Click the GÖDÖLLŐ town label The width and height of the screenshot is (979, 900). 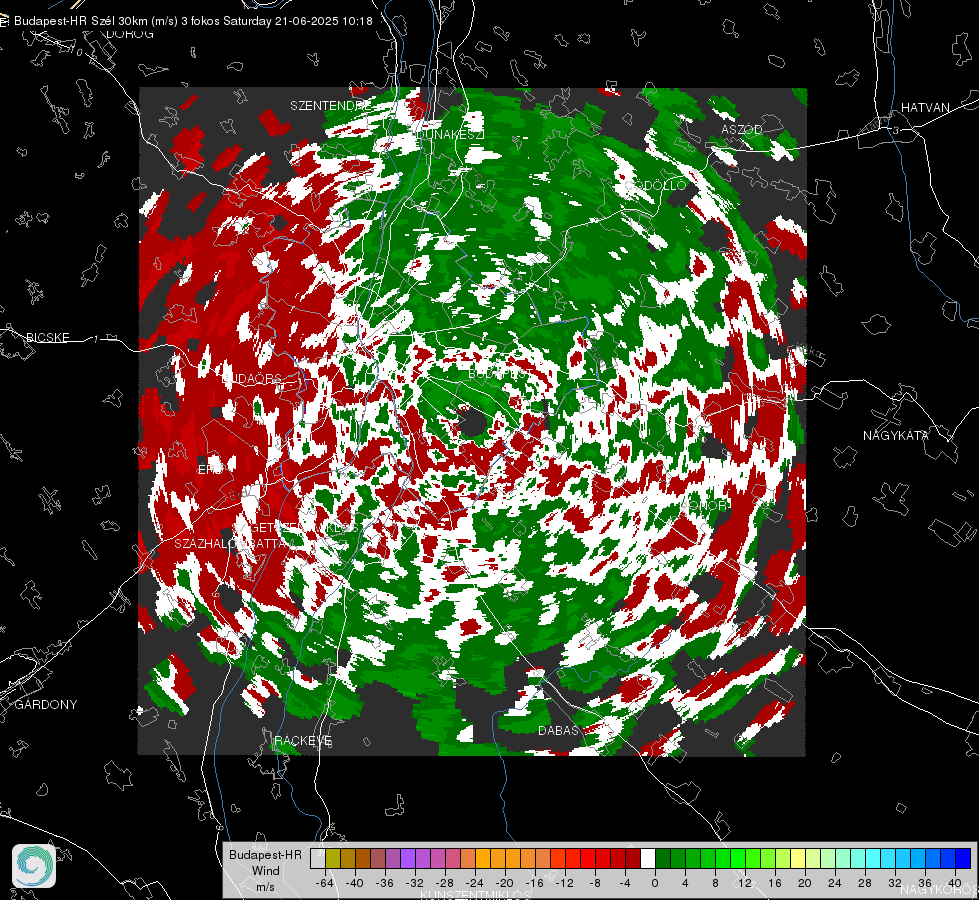[x=656, y=185]
